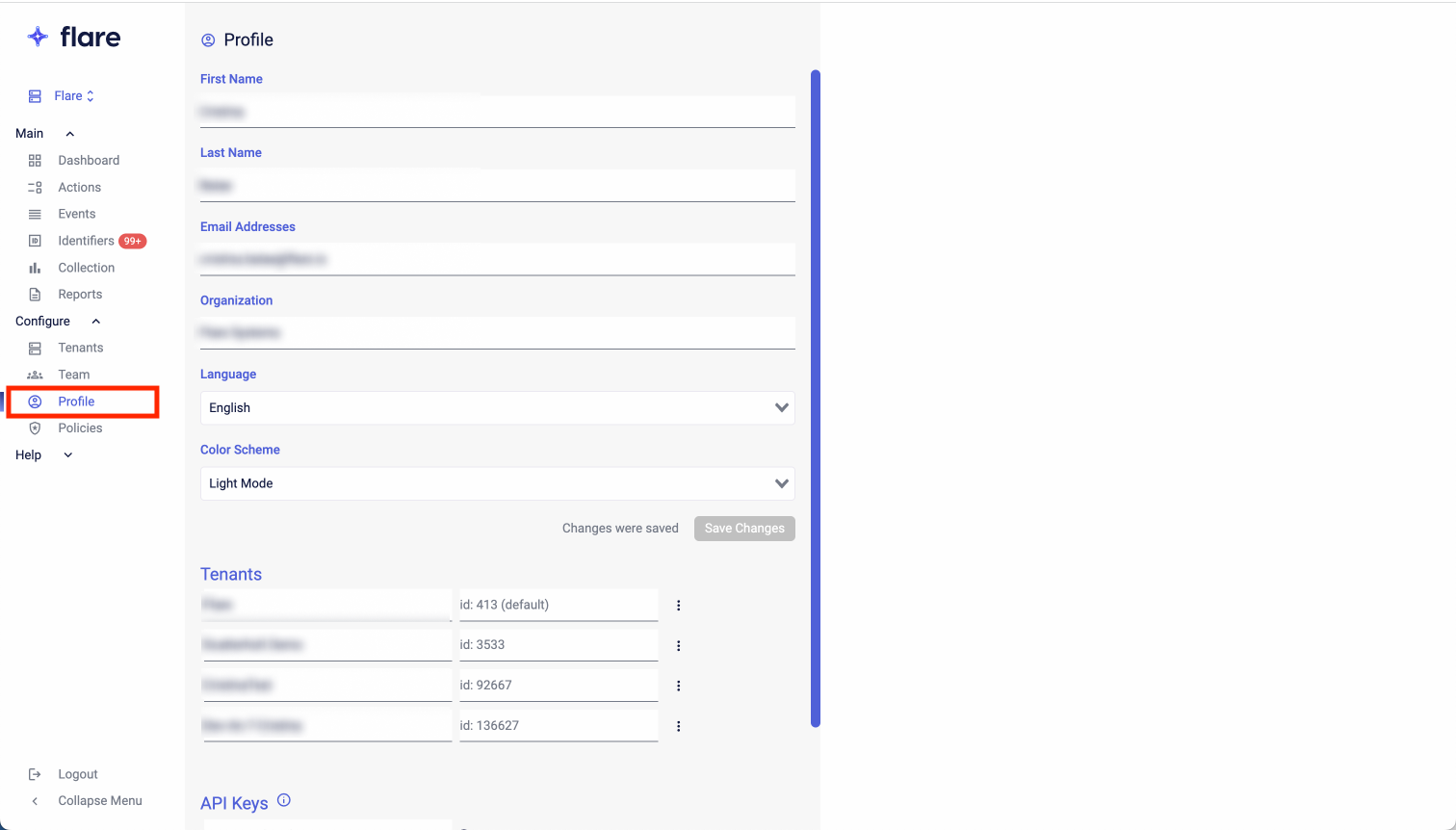Go to the Events menu item

click(x=76, y=214)
